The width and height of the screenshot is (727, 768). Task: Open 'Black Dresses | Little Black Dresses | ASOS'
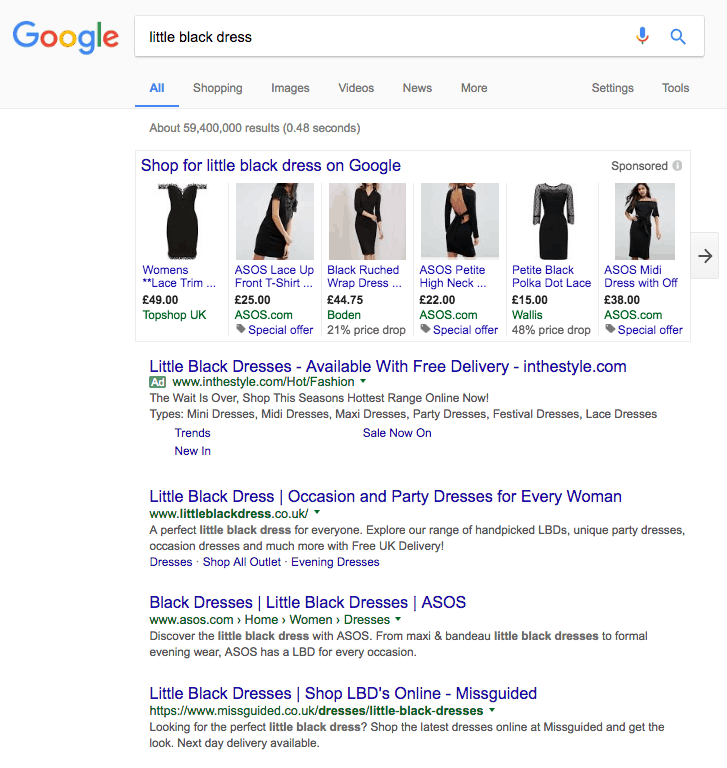tap(308, 602)
